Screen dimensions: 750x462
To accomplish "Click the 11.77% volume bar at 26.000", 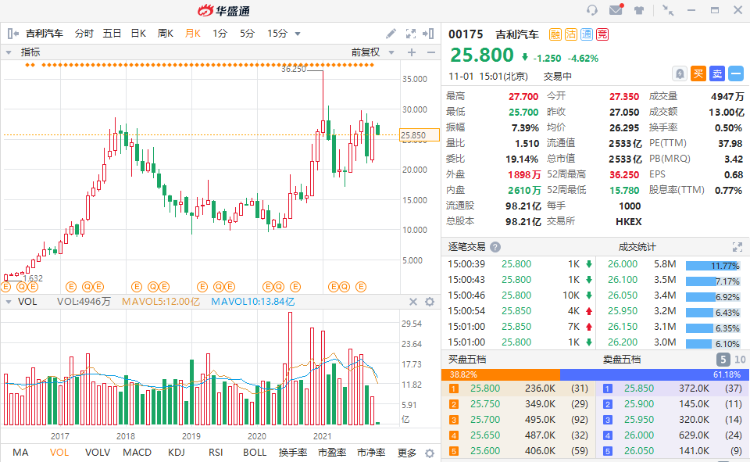I will [713, 265].
